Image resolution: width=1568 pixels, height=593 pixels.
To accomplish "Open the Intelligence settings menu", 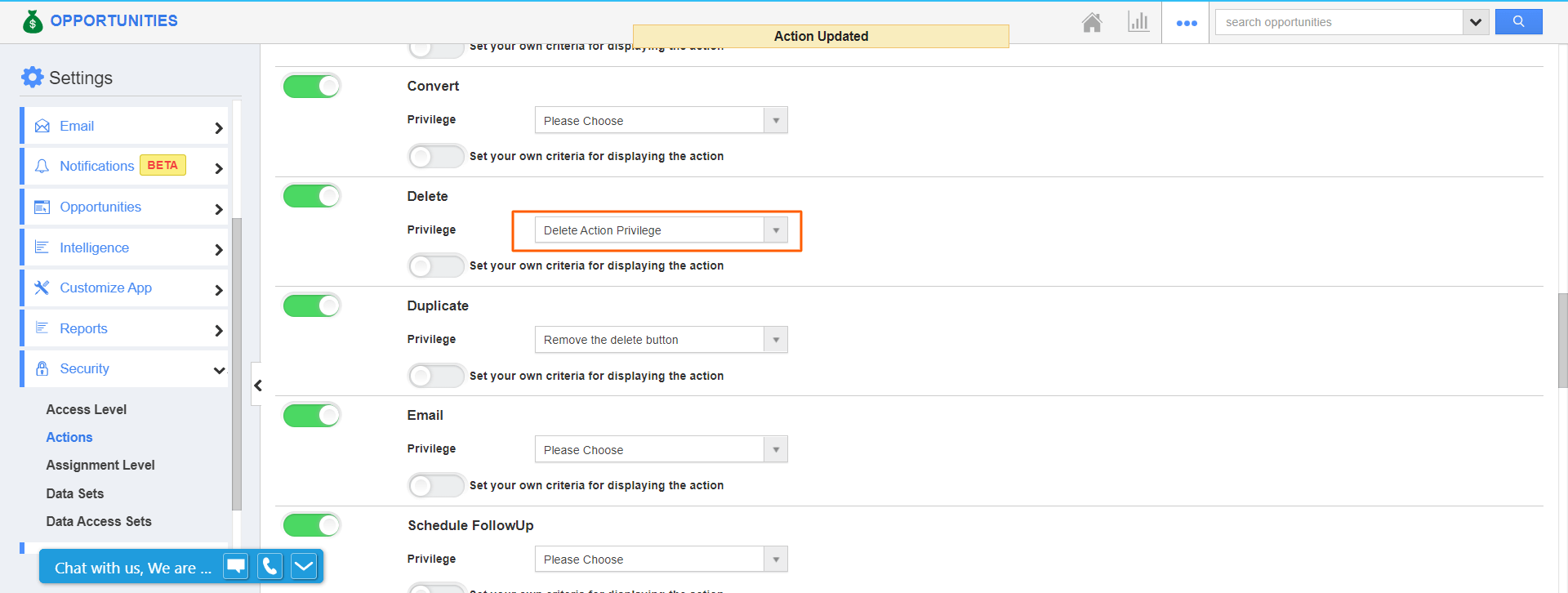I will (122, 247).
